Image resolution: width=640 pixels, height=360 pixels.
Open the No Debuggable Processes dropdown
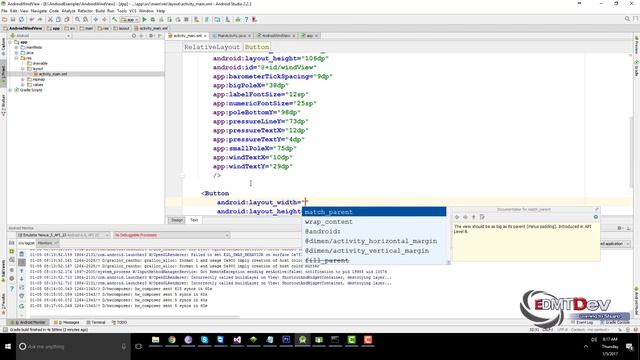coord(171,235)
